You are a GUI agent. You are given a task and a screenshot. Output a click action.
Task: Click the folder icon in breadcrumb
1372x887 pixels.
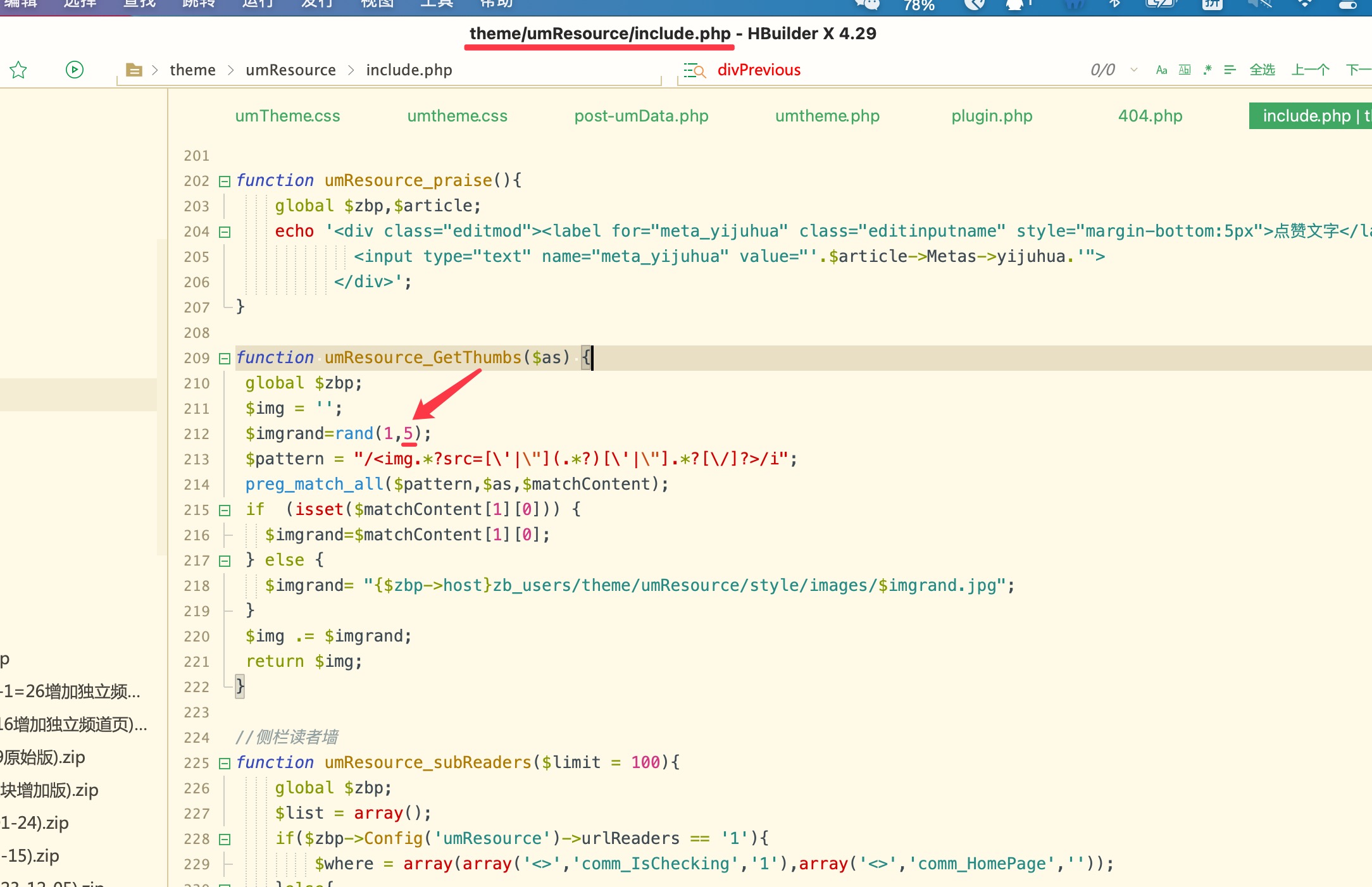(x=134, y=70)
